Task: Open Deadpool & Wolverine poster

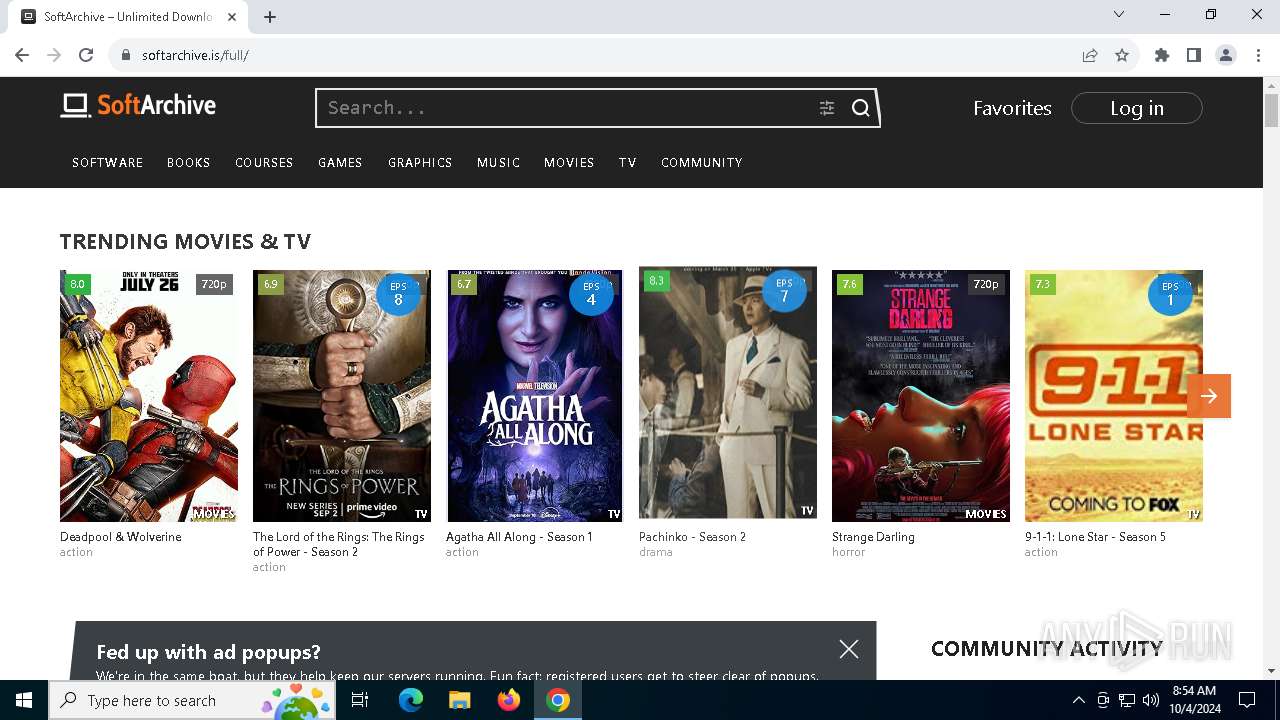Action: [x=149, y=396]
